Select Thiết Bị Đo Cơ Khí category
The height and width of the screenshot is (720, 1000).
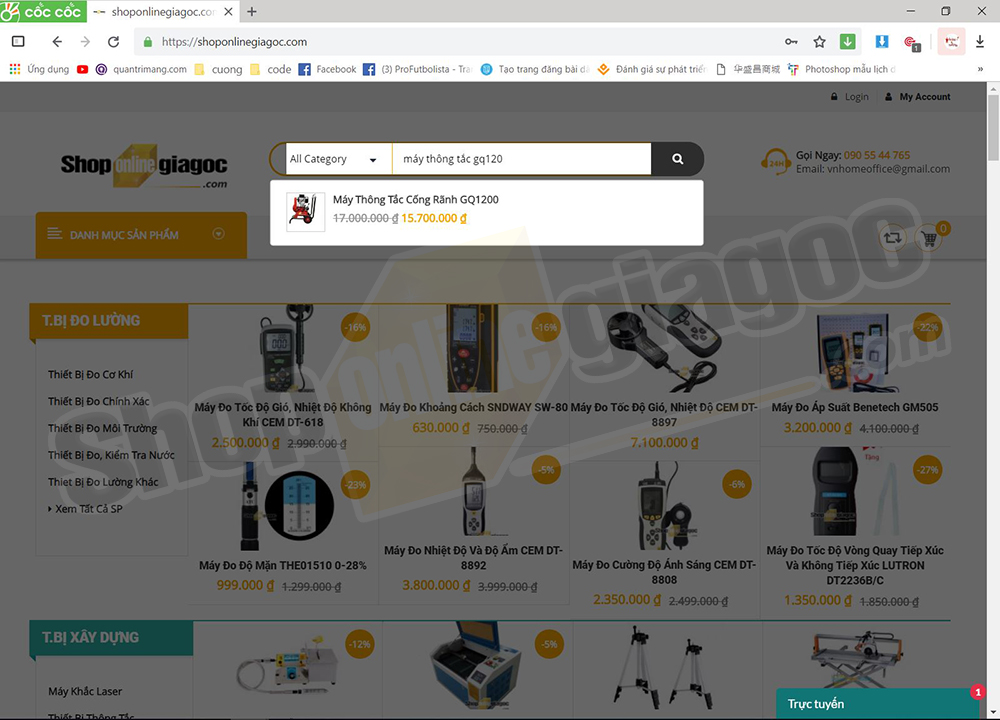(x=90, y=375)
